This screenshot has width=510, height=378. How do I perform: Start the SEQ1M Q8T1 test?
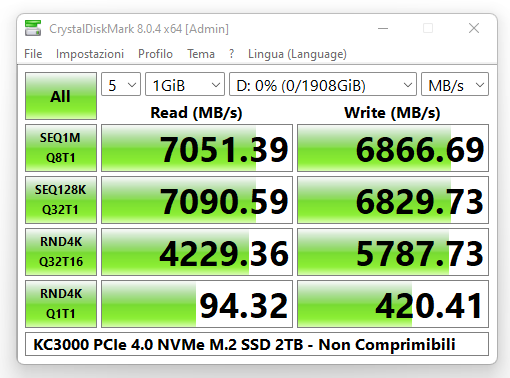click(61, 148)
